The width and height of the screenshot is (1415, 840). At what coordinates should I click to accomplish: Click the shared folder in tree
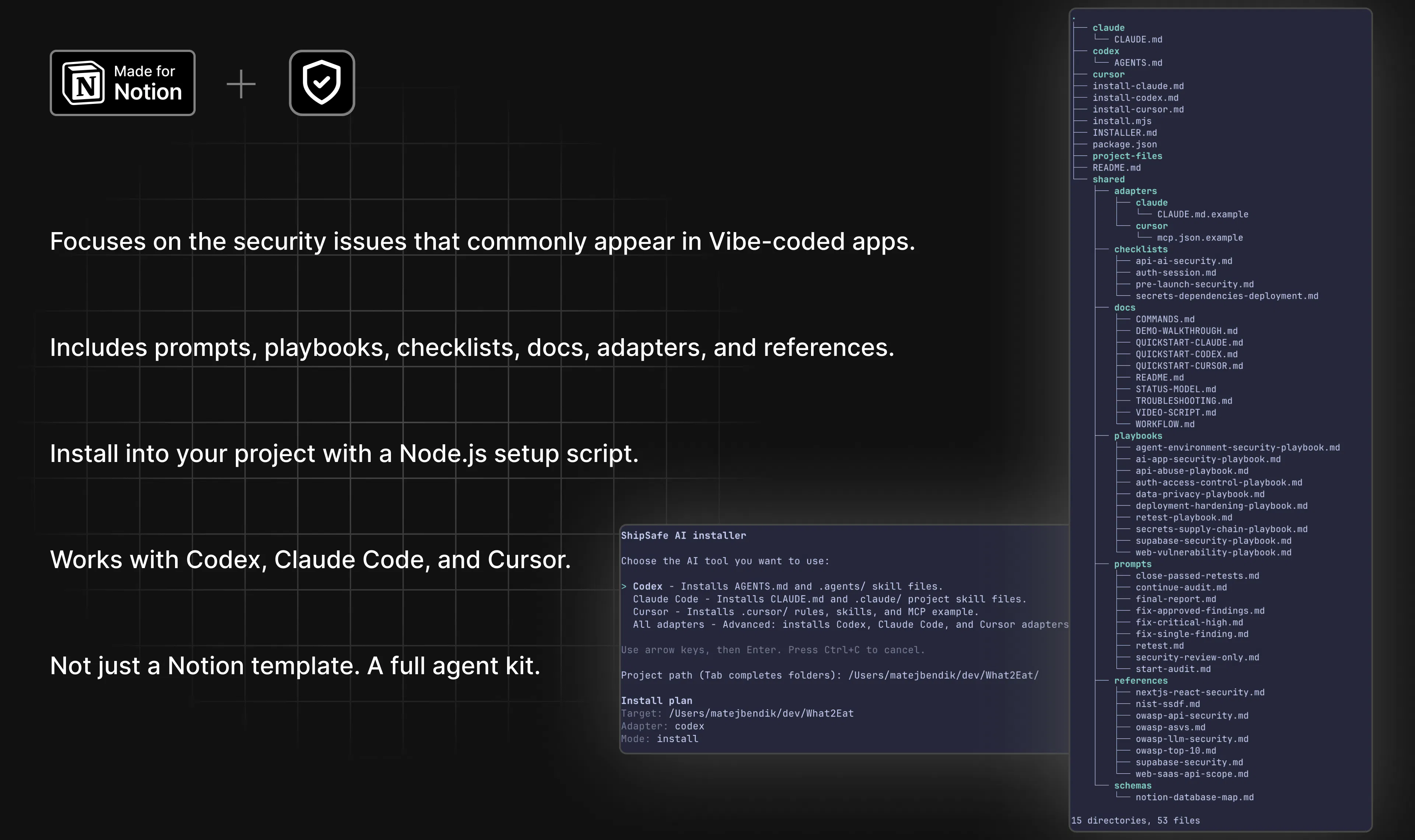[x=1108, y=179]
